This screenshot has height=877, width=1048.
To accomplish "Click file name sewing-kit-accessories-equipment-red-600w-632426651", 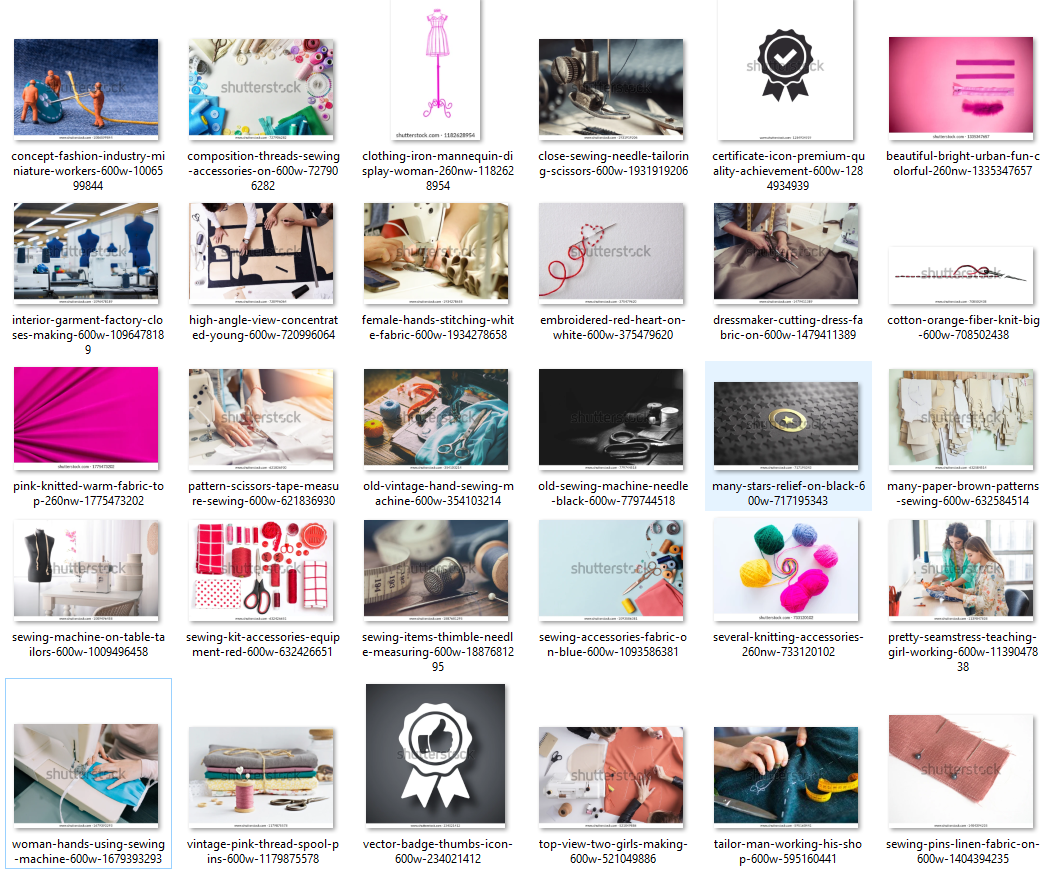I will (263, 644).
